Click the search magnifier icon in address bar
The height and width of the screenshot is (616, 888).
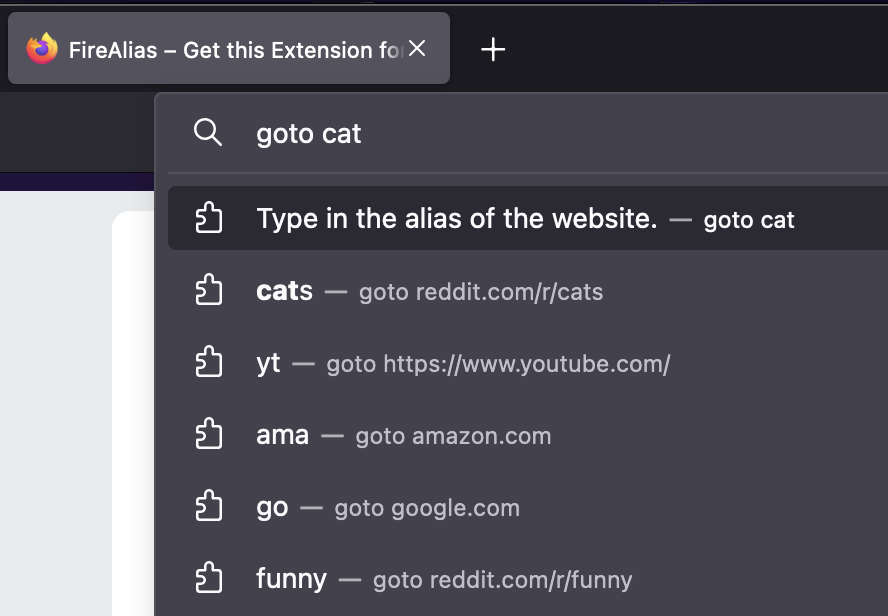click(208, 132)
